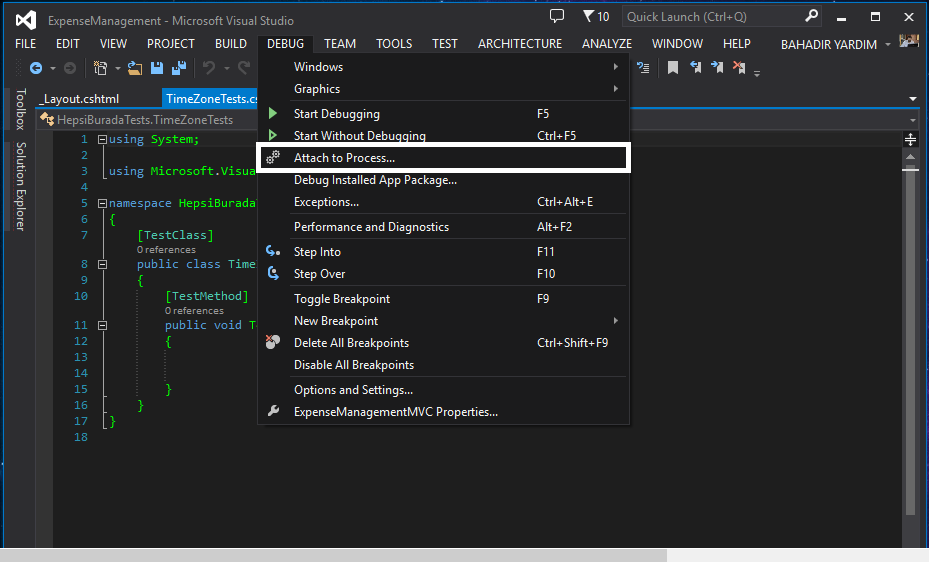Choose Disable All Breakpoints

pyautogui.click(x=443, y=365)
